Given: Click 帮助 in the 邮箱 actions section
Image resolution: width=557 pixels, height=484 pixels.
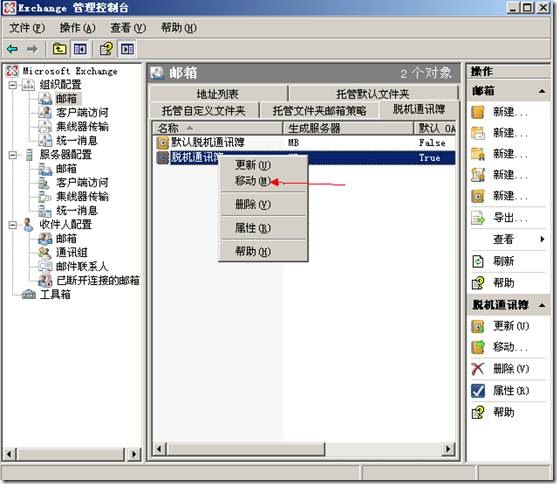Looking at the screenshot, I should 493,283.
